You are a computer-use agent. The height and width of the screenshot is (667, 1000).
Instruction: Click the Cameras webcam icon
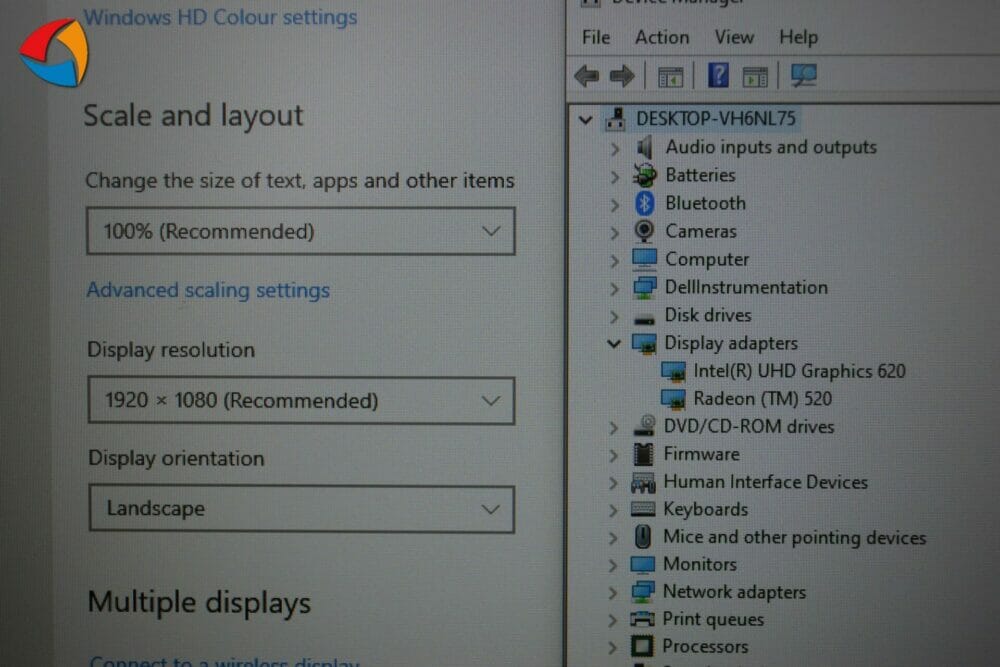pos(644,231)
